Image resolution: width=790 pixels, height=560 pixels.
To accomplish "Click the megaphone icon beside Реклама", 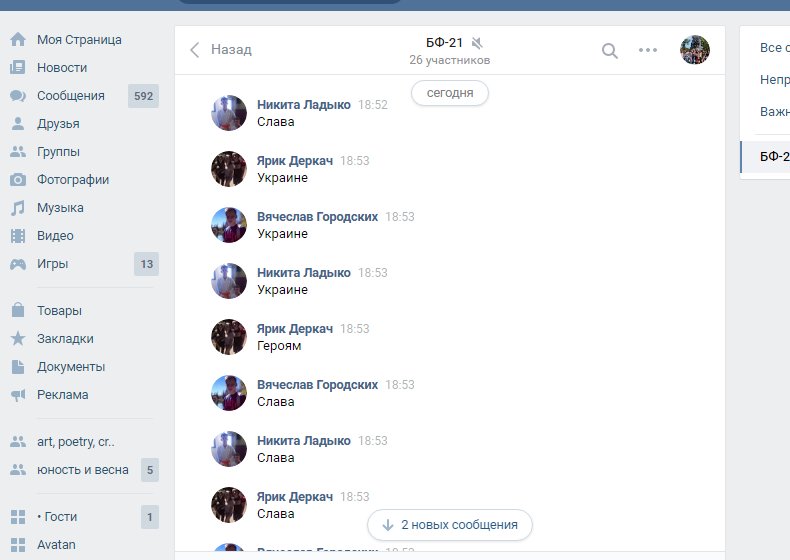I will coord(18,395).
